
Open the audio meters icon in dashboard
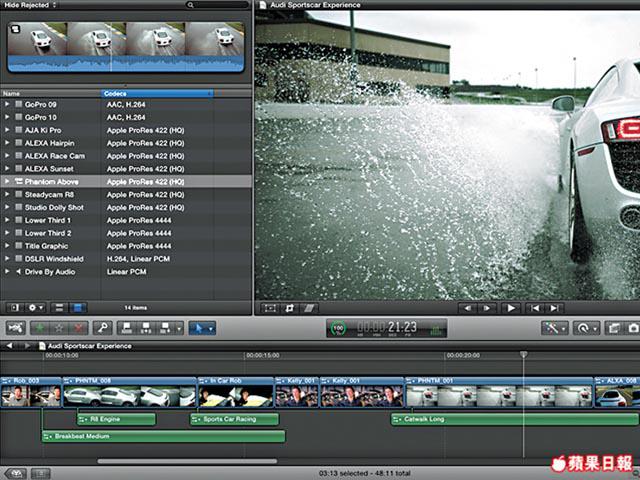pyautogui.click(x=436, y=329)
